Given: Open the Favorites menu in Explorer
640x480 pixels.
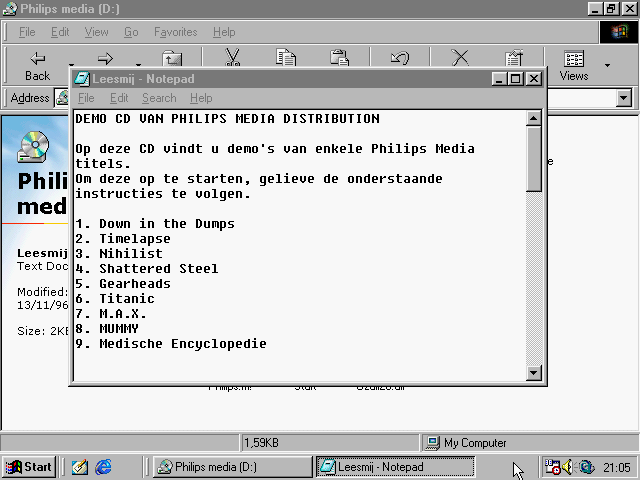Looking at the screenshot, I should (x=175, y=32).
